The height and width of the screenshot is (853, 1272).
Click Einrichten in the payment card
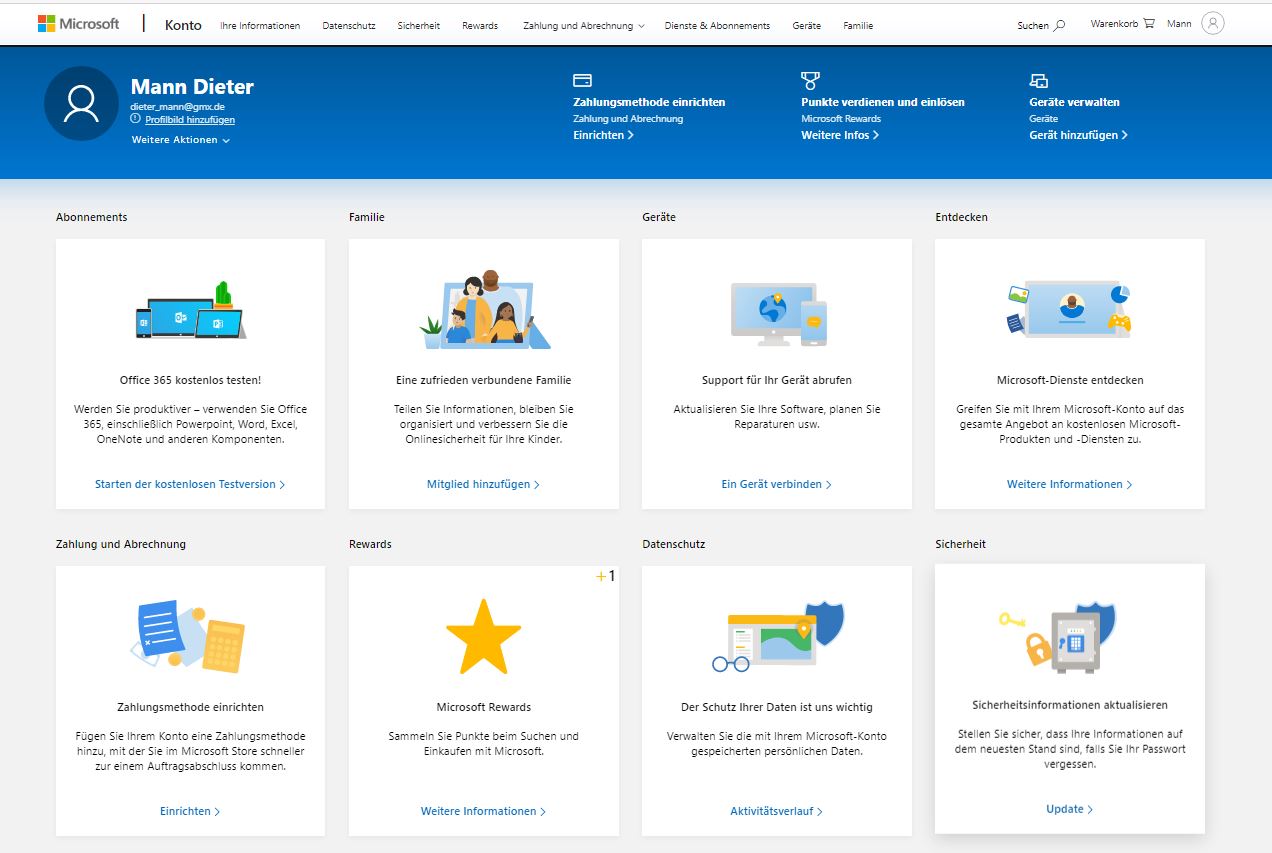click(190, 811)
